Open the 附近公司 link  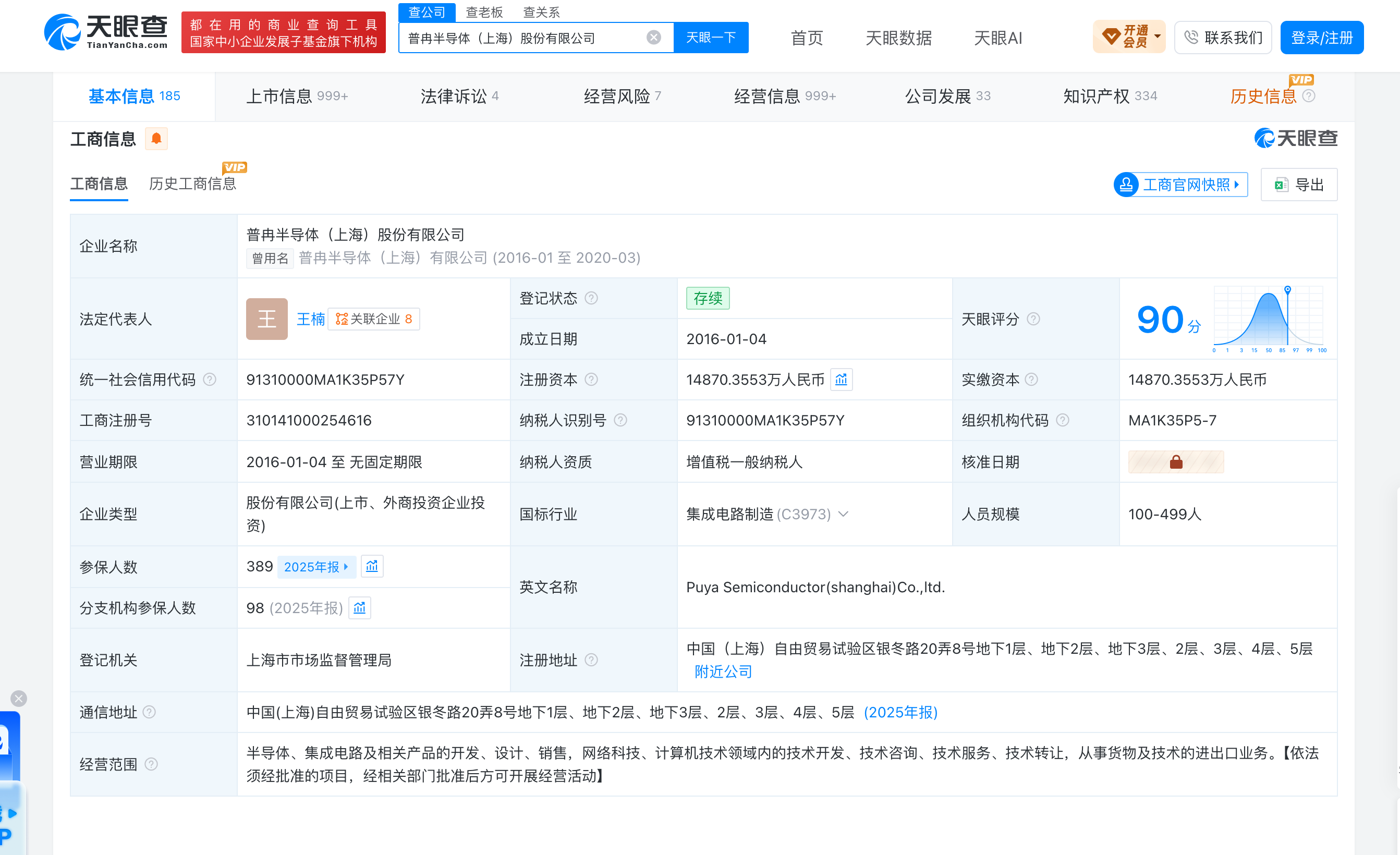(x=723, y=672)
